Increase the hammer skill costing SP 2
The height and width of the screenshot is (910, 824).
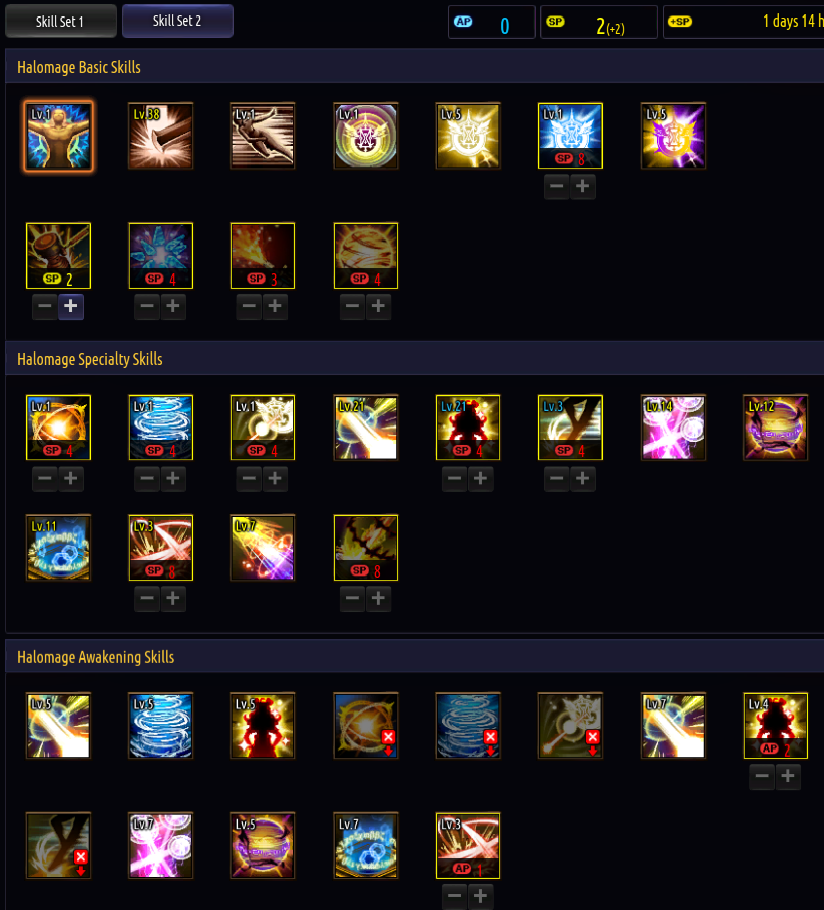(71, 306)
